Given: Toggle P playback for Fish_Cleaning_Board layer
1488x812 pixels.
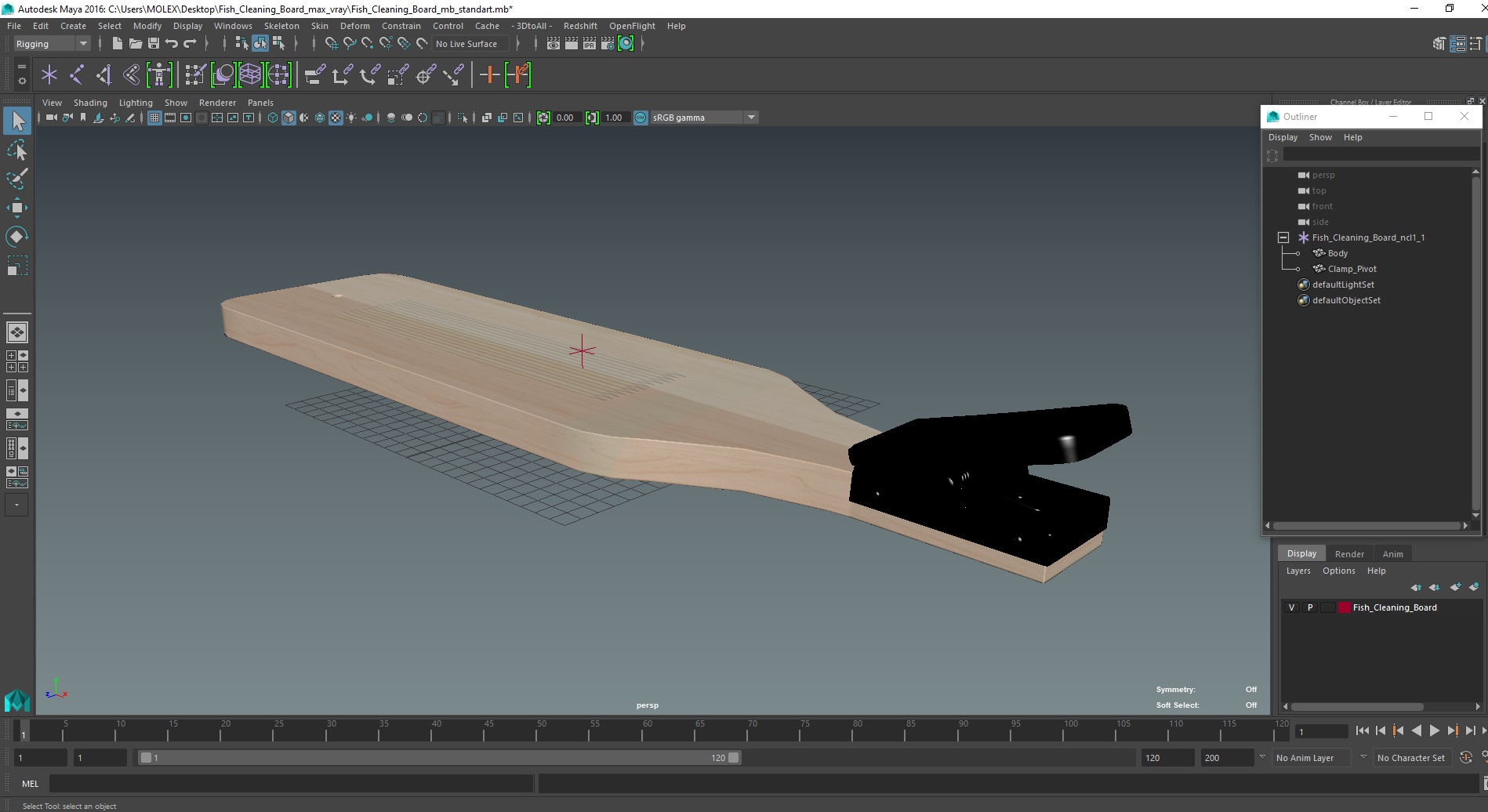Looking at the screenshot, I should [x=1309, y=607].
